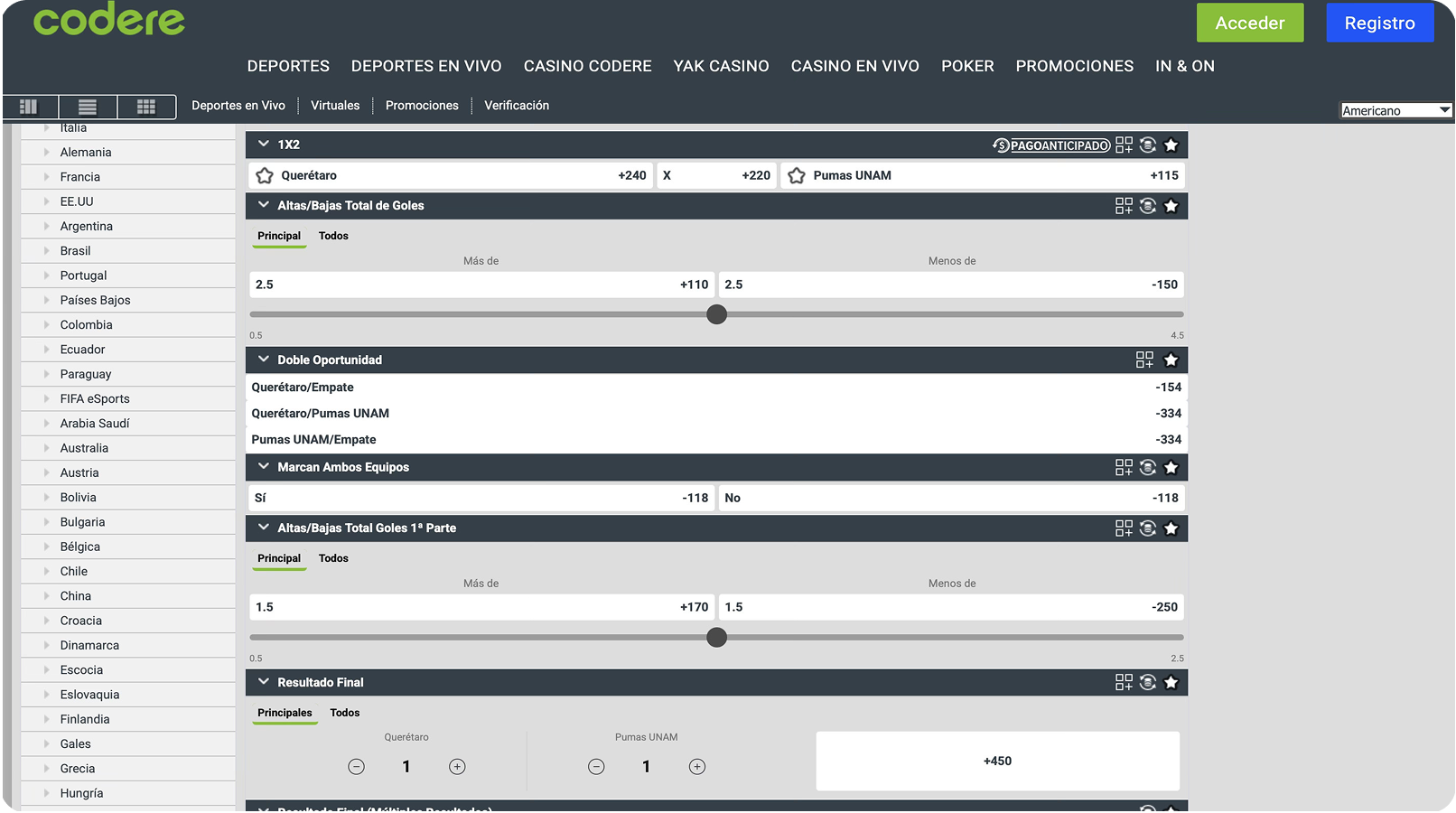Screen dimensions: 1456x813
Task: Select the +450 correct score odds box
Action: point(998,762)
